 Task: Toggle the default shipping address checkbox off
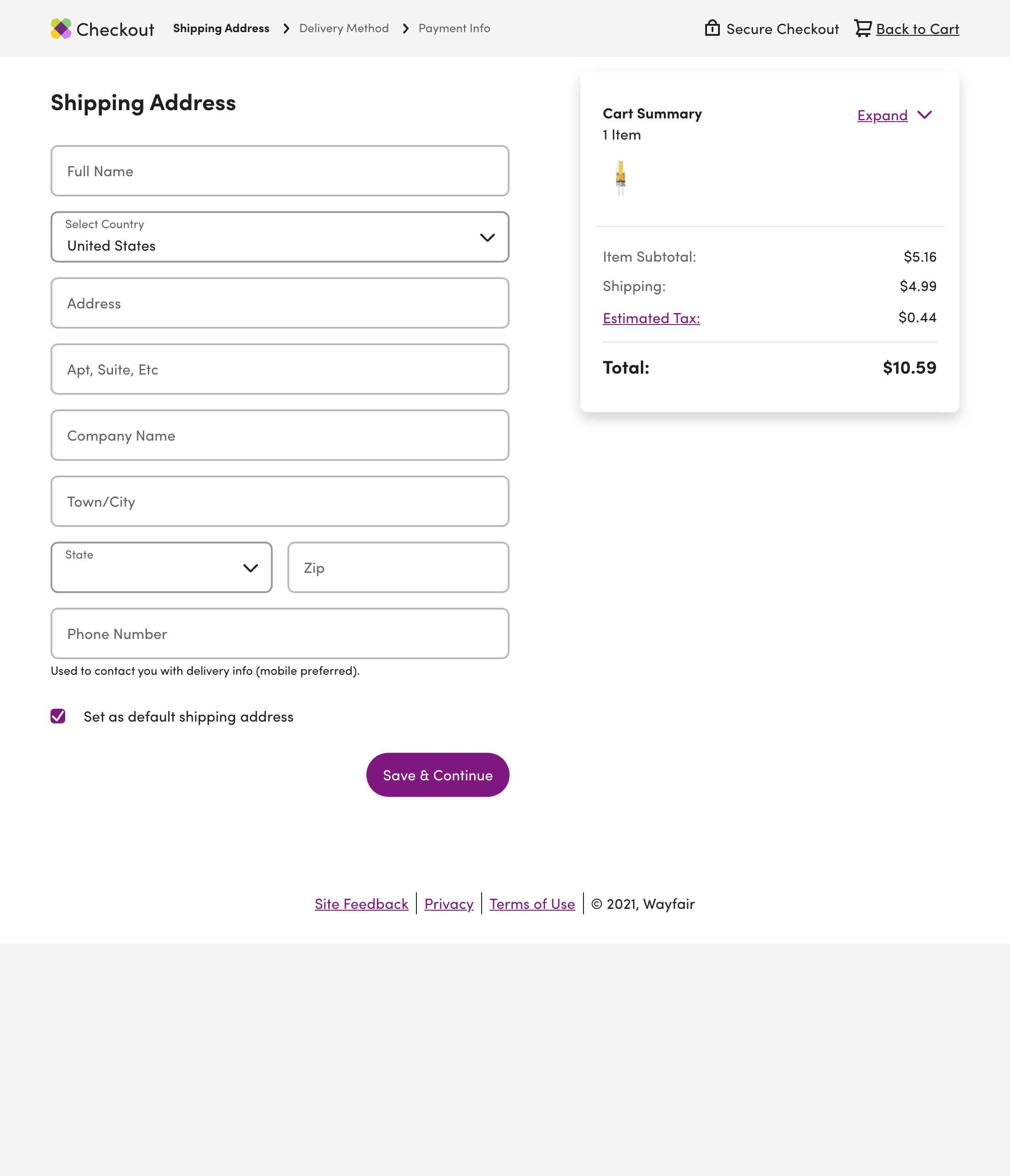point(57,716)
